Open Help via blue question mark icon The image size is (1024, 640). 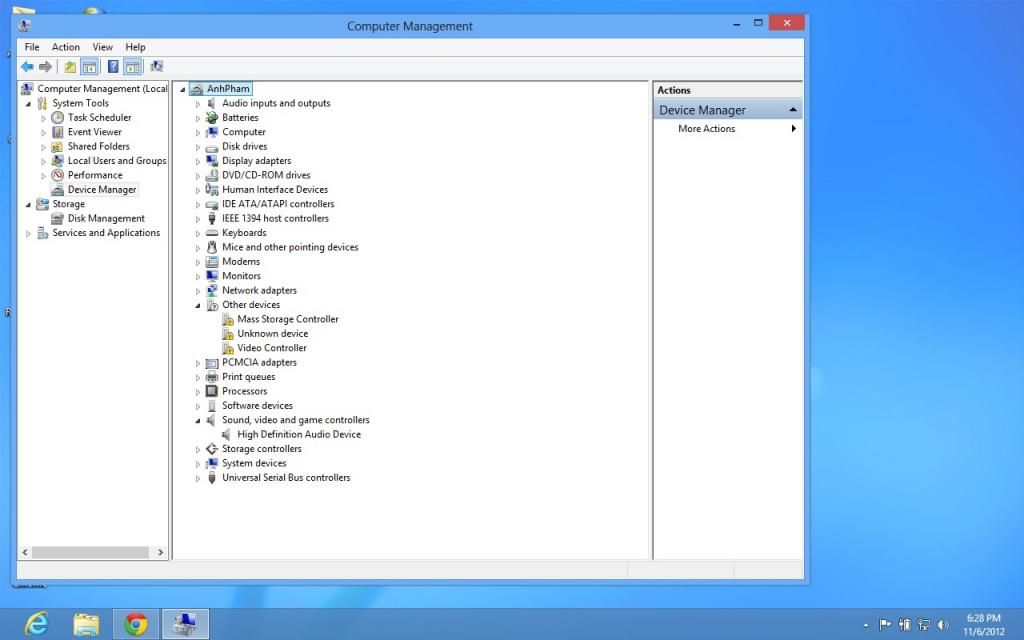(113, 67)
